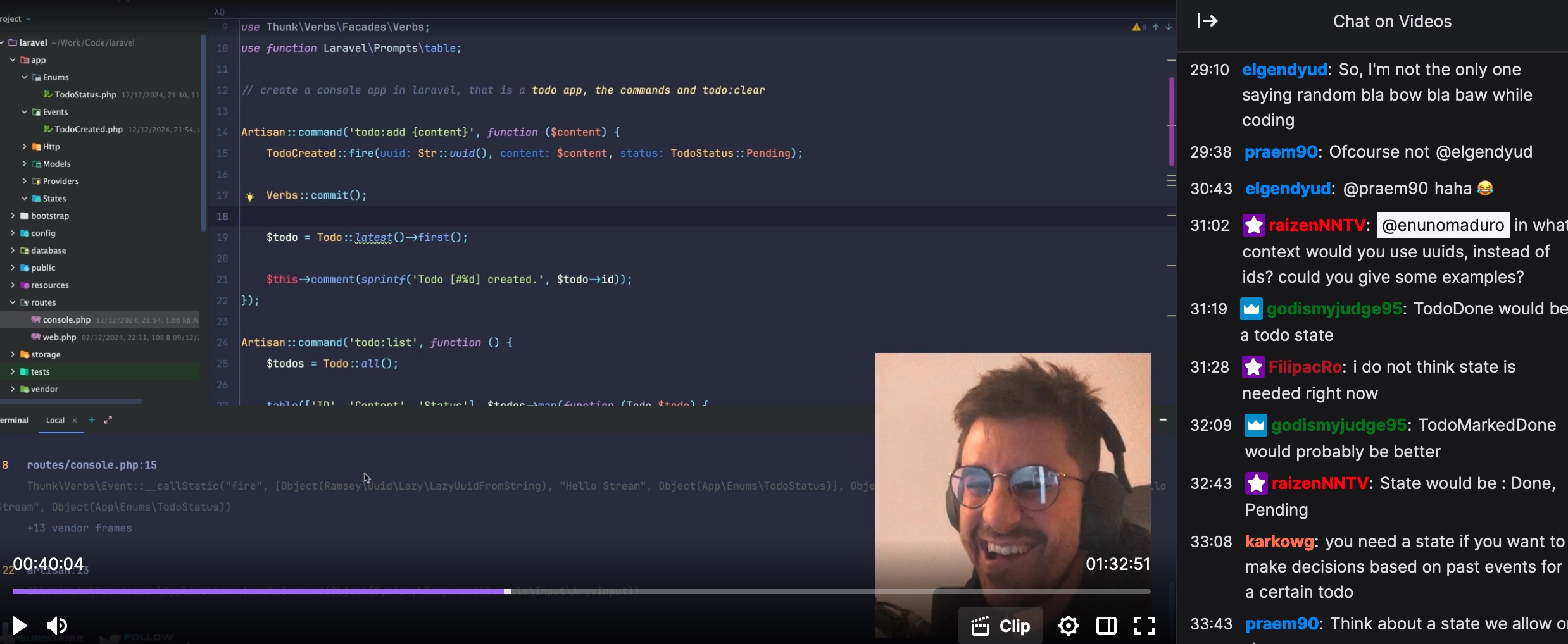Expand the vendor folder
The height and width of the screenshot is (644, 1568).
[x=13, y=389]
